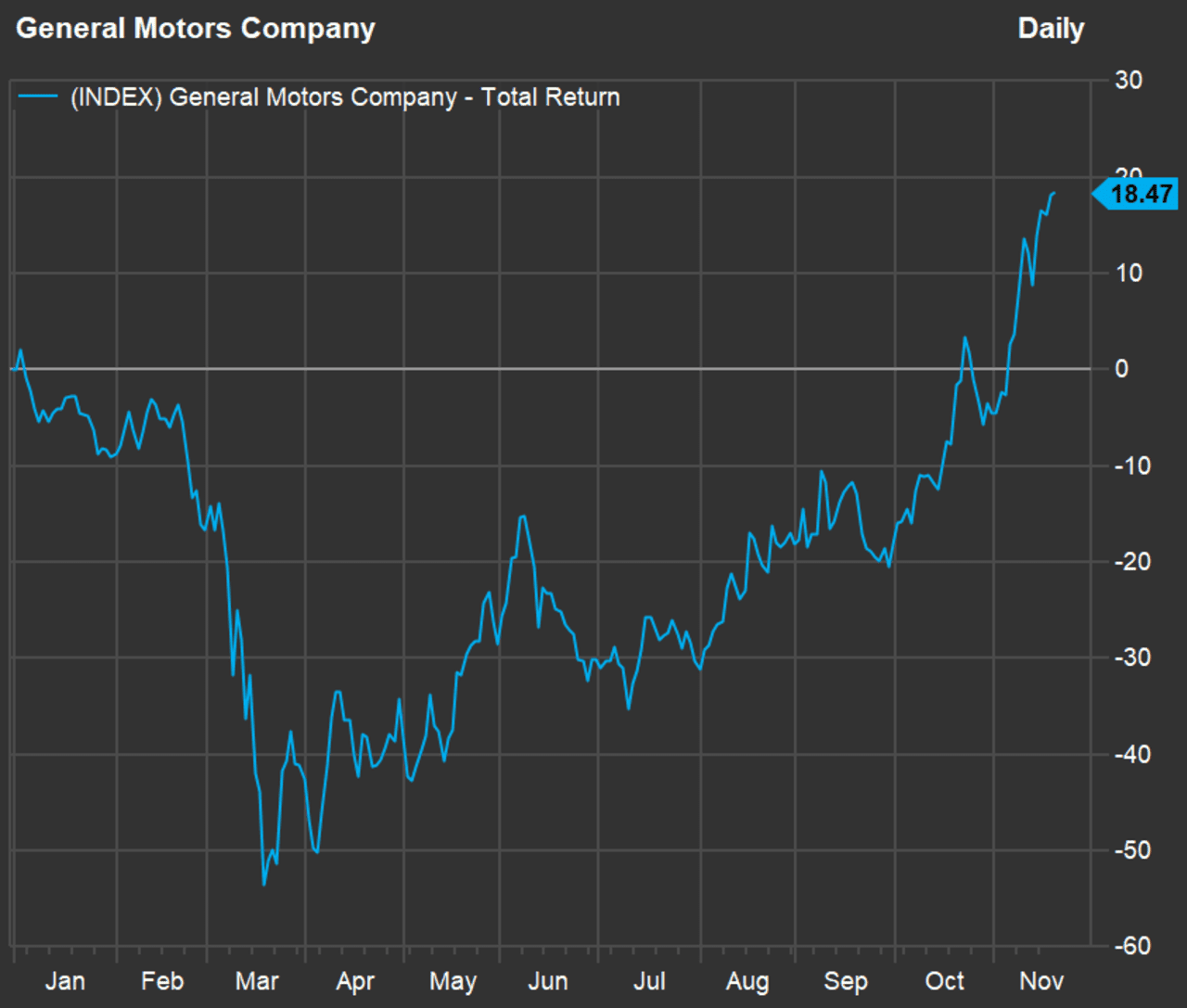Click the Jul month label
This screenshot has height=1008, width=1187.
pos(649,981)
